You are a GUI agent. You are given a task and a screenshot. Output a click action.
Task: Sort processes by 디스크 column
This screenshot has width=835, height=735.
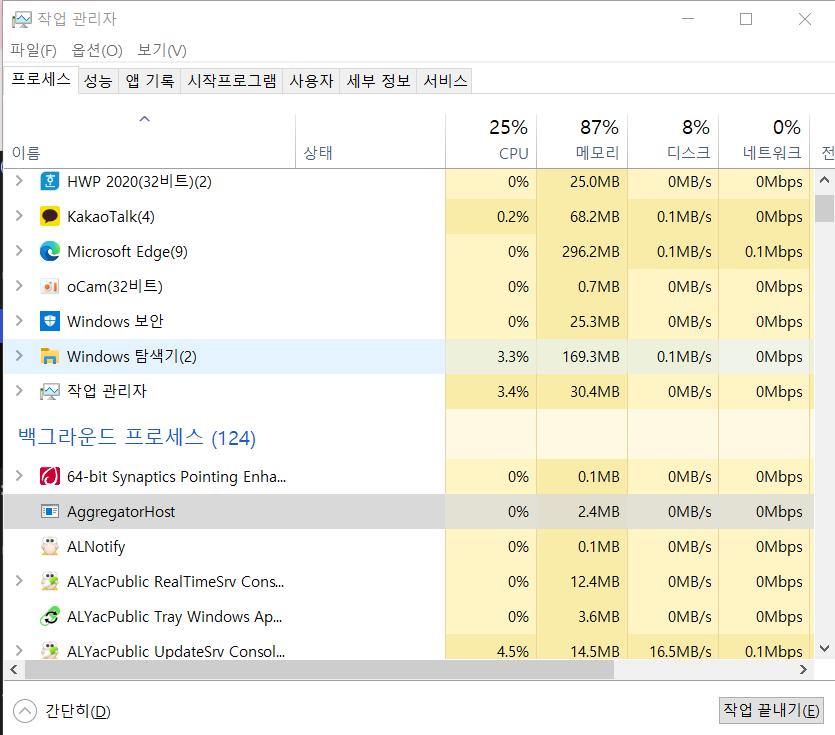click(673, 141)
